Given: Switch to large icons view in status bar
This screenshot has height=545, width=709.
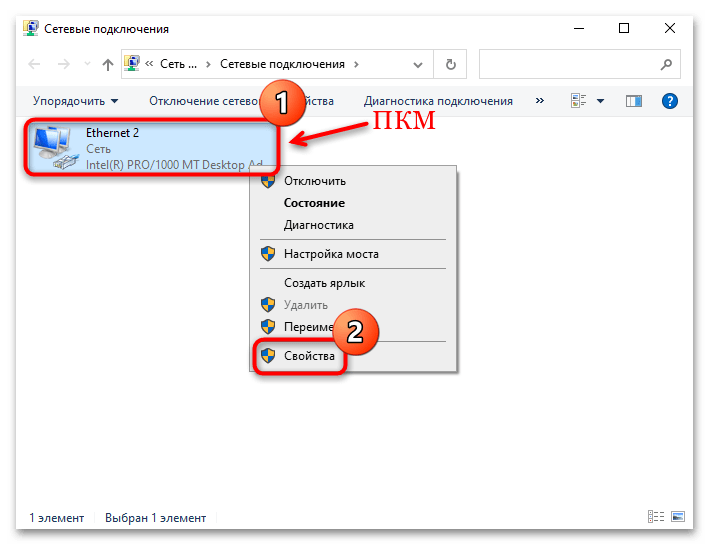Looking at the screenshot, I should (678, 517).
